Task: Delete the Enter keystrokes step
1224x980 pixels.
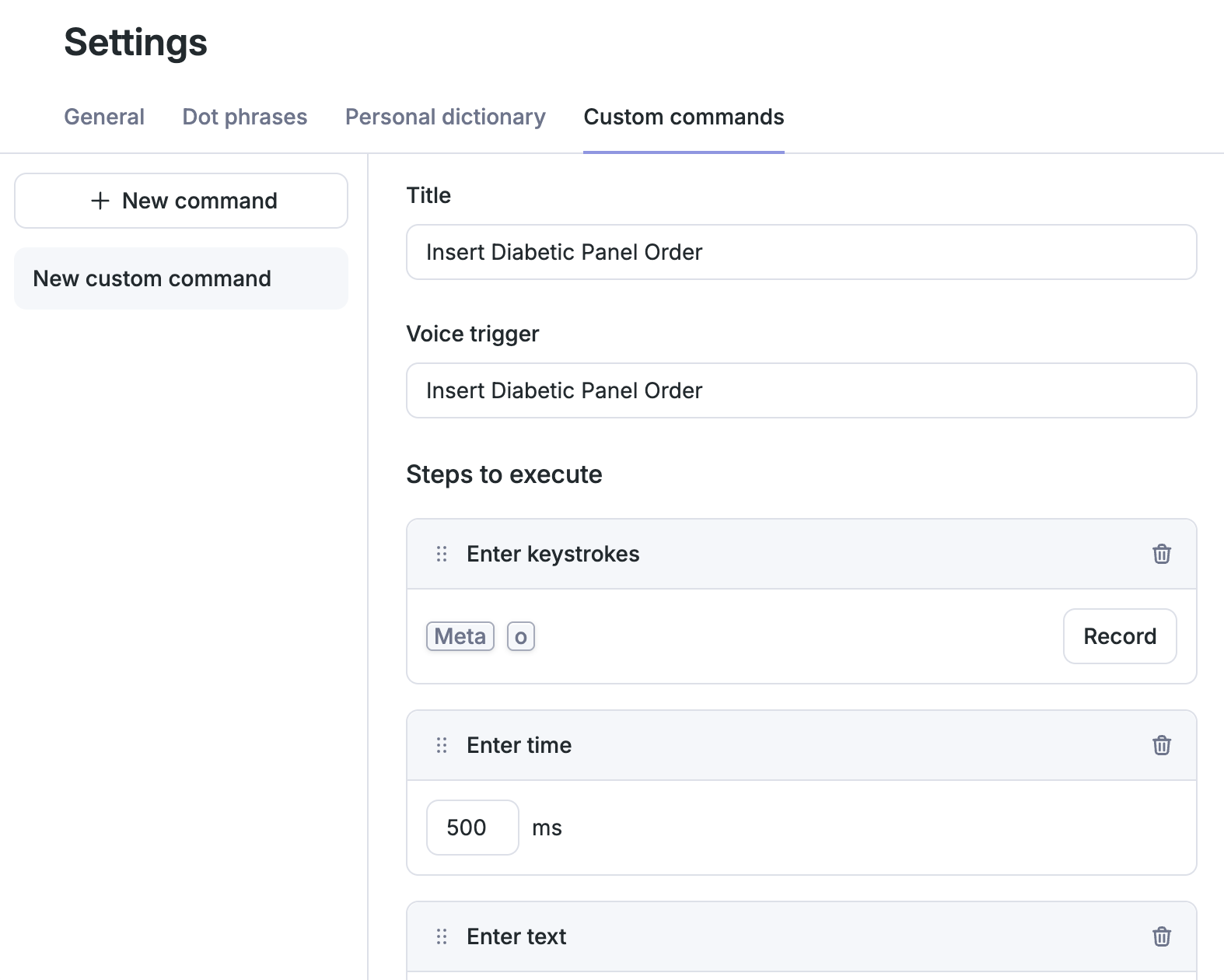Action: click(1162, 554)
